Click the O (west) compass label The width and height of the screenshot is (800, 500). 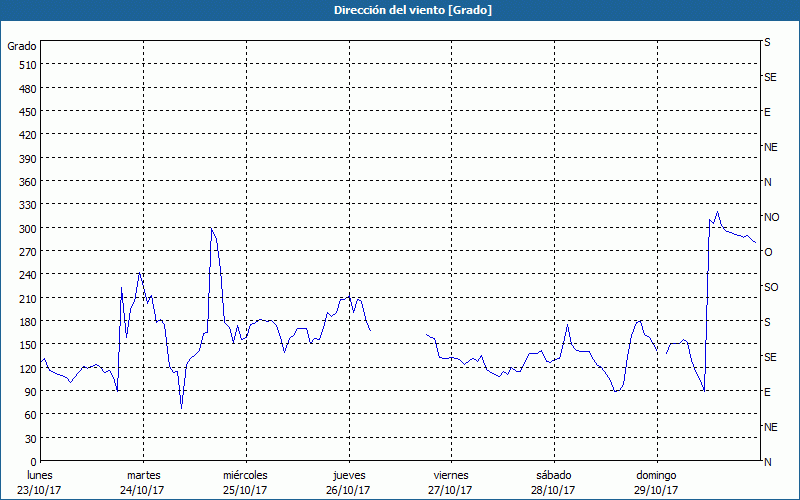tap(768, 252)
